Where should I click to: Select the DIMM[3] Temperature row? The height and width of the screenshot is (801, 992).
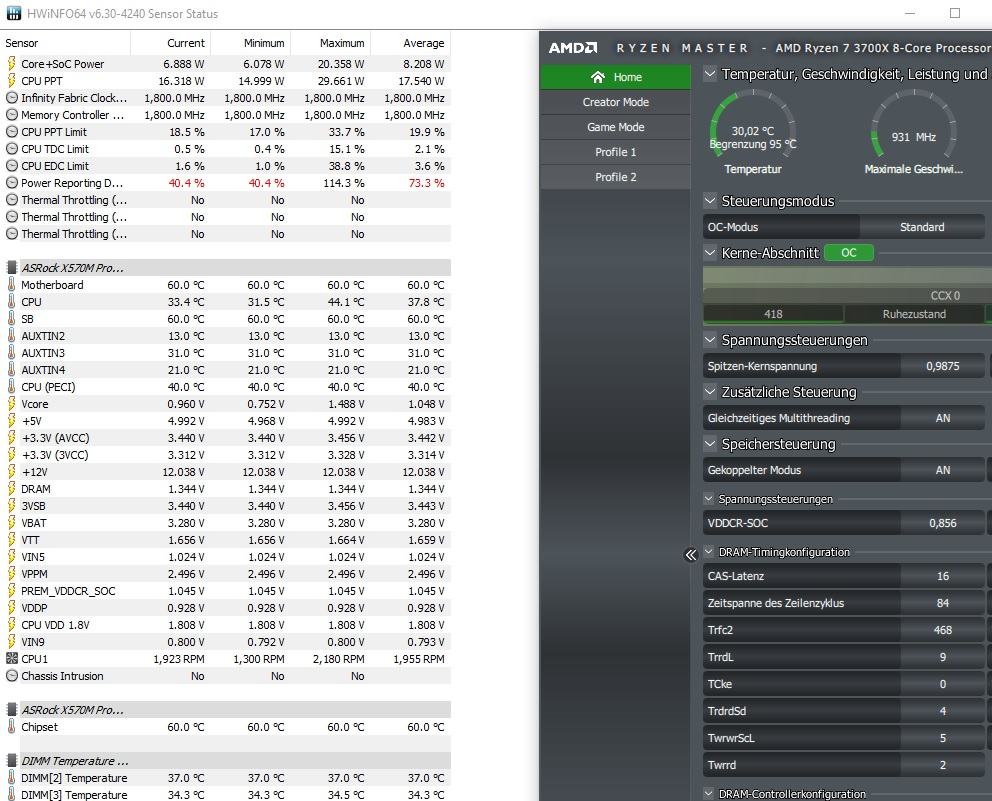point(225,795)
